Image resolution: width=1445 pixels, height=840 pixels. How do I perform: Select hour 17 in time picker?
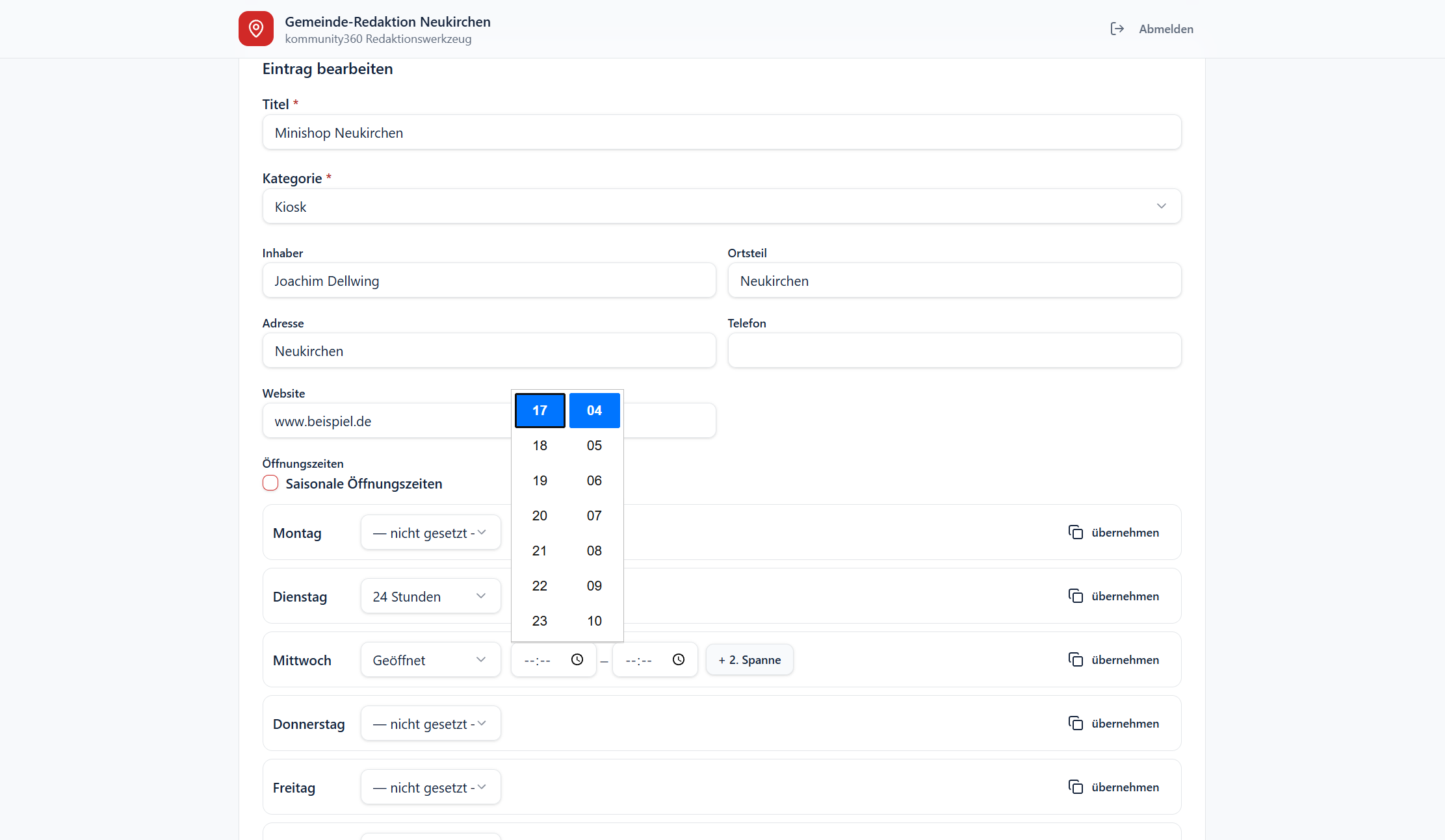tap(540, 411)
